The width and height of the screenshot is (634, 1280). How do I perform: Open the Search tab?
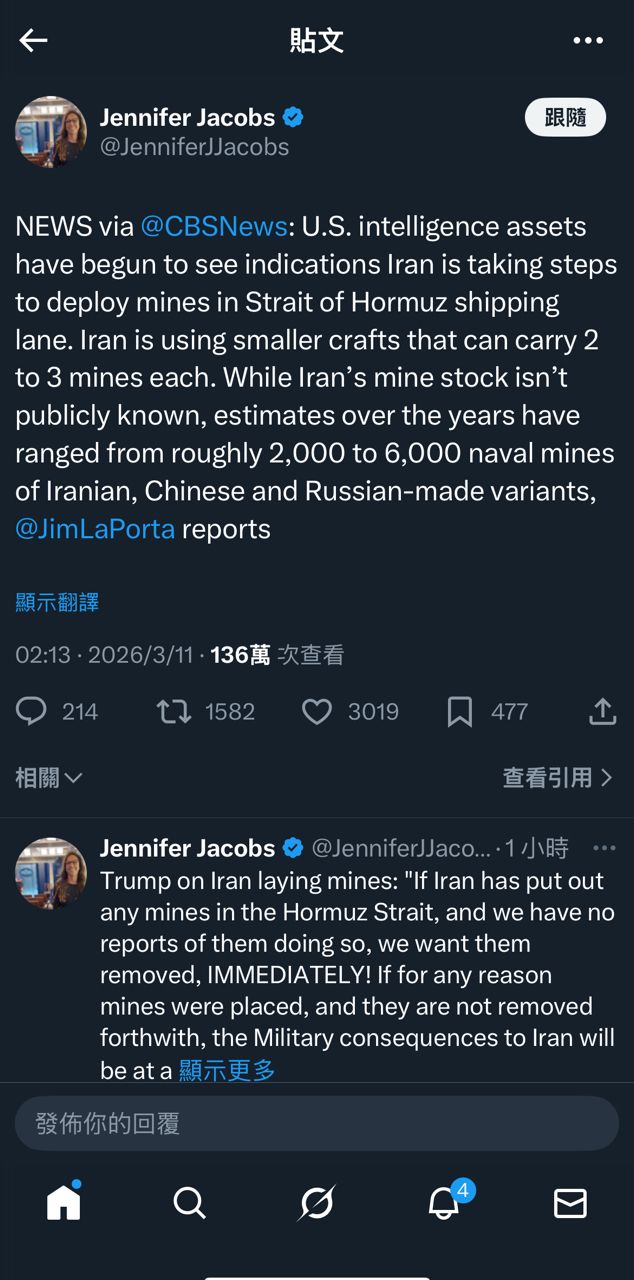189,1202
